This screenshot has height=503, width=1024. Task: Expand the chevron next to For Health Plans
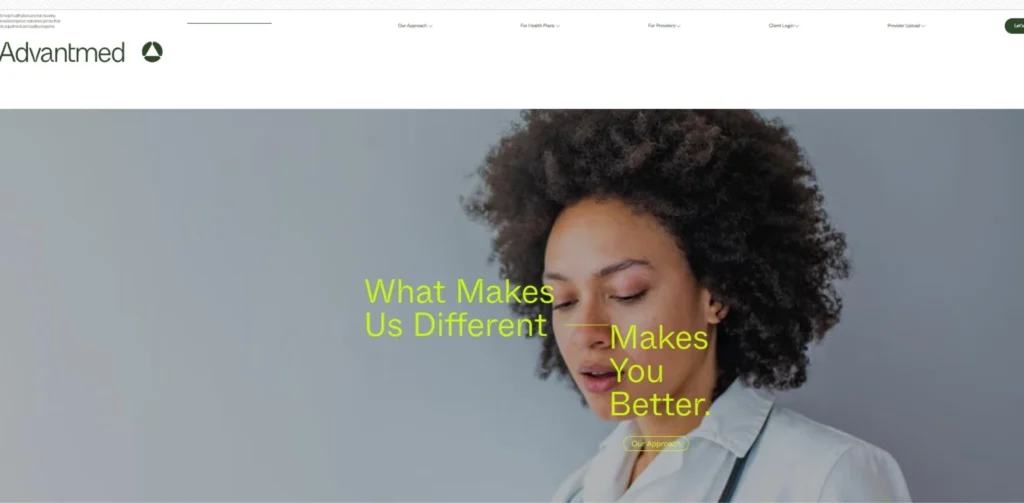[x=558, y=26]
